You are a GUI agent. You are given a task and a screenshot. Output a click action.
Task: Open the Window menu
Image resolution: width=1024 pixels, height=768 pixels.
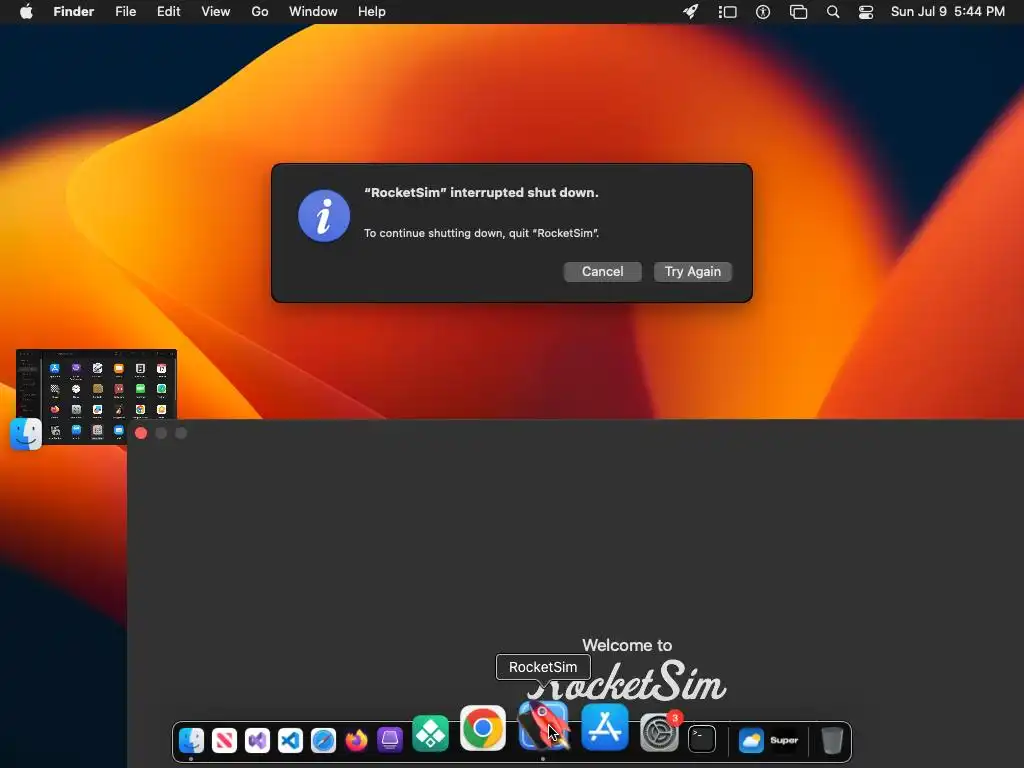[313, 11]
